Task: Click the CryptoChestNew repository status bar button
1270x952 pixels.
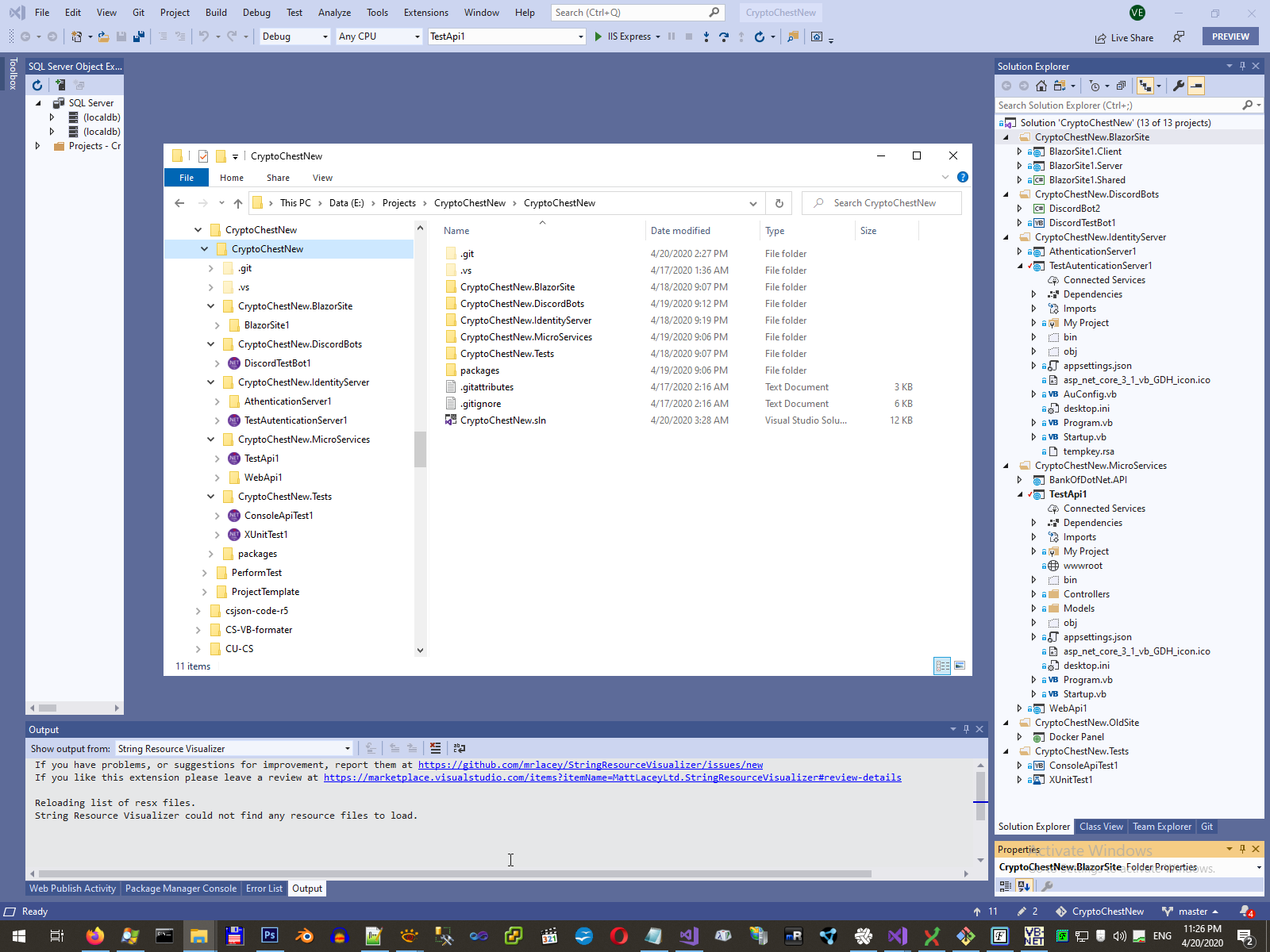Action: (1099, 912)
